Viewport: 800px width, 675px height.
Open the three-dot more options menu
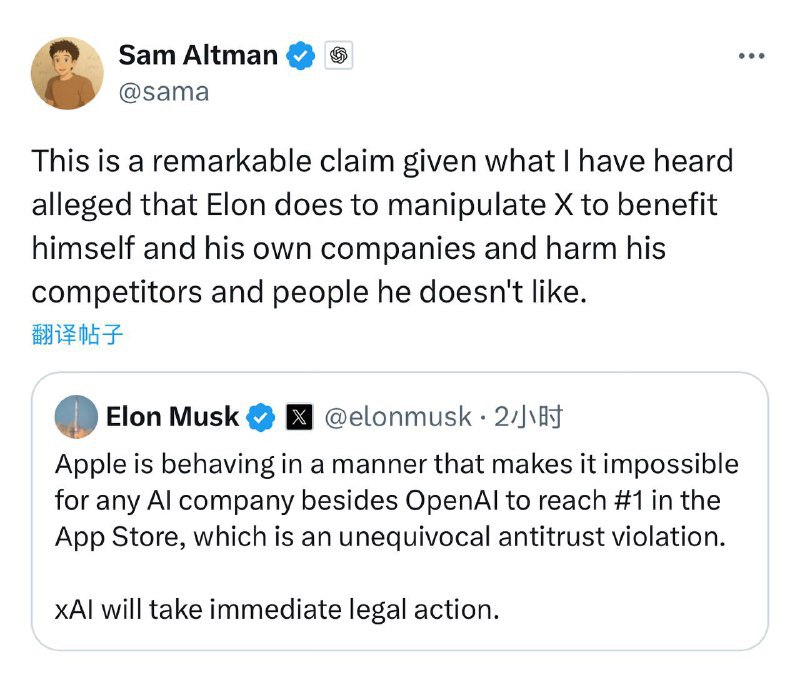tap(750, 56)
